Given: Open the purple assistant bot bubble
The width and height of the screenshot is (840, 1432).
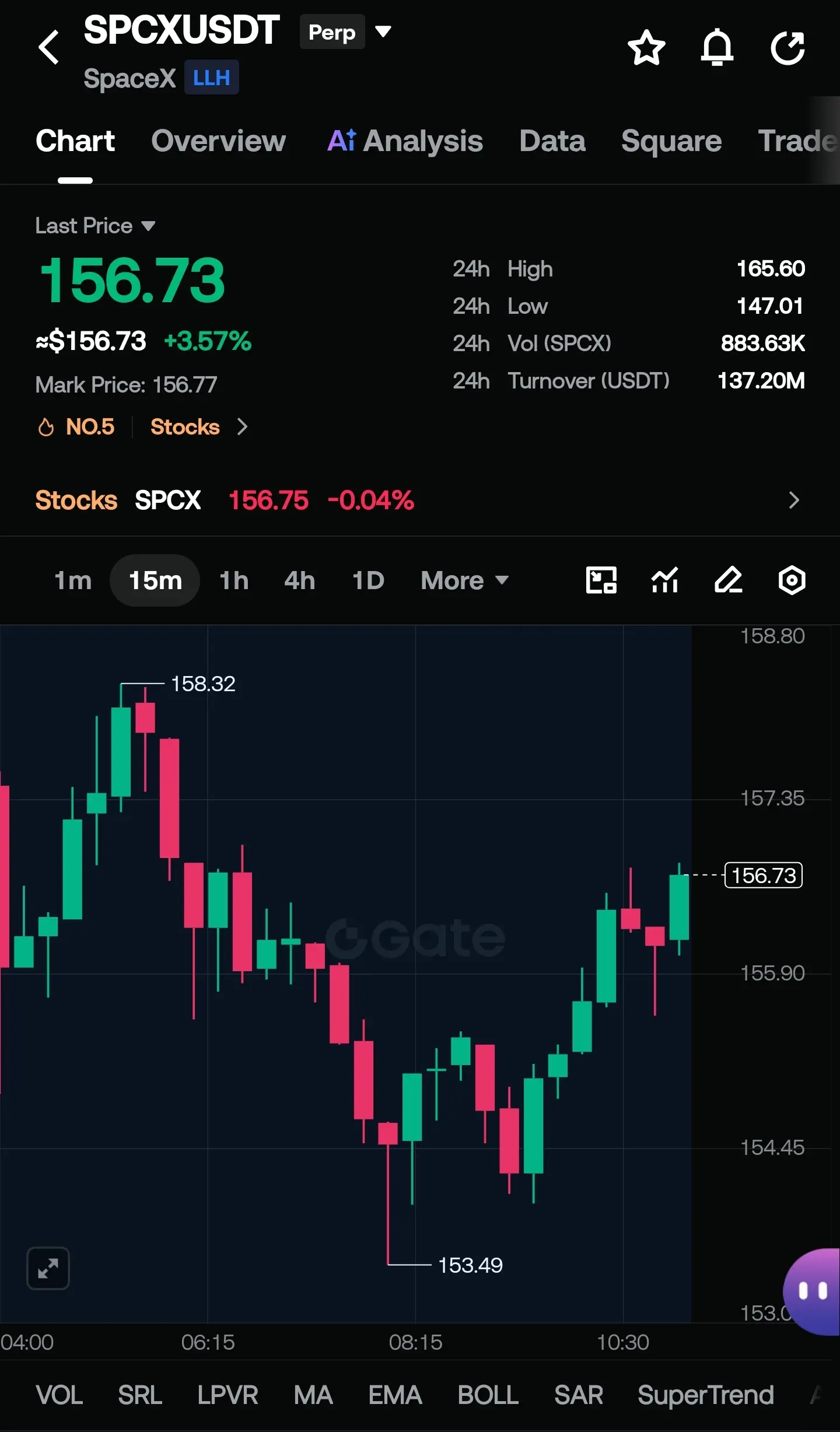Looking at the screenshot, I should click(x=811, y=1292).
